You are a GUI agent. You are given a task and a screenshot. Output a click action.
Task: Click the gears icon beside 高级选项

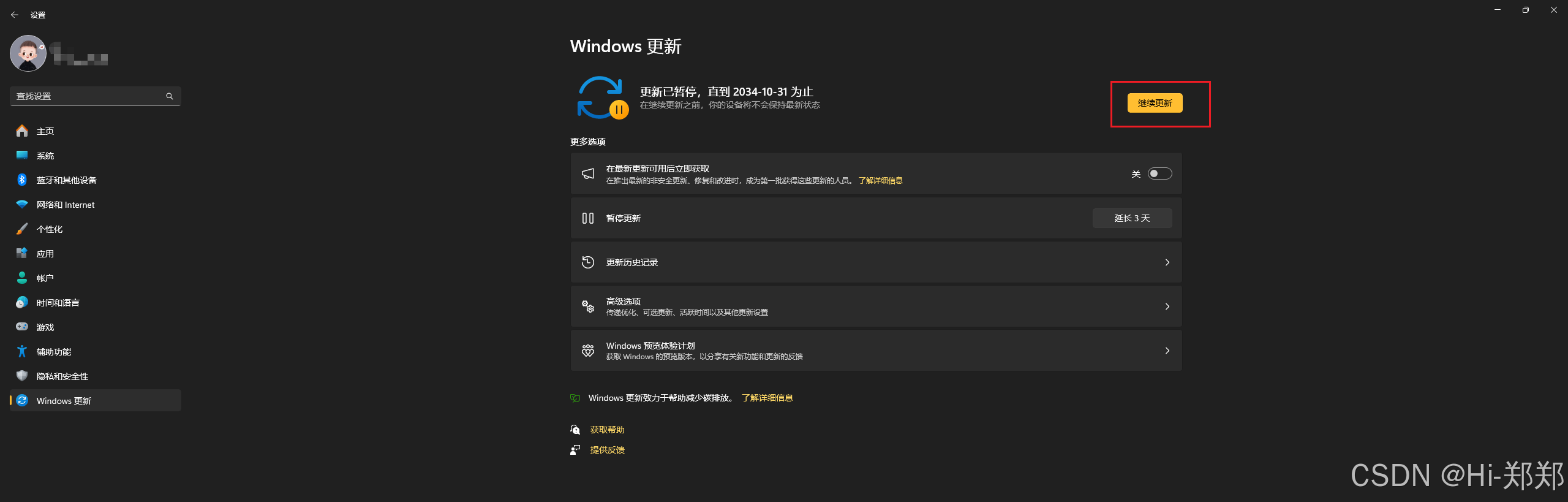tap(588, 306)
